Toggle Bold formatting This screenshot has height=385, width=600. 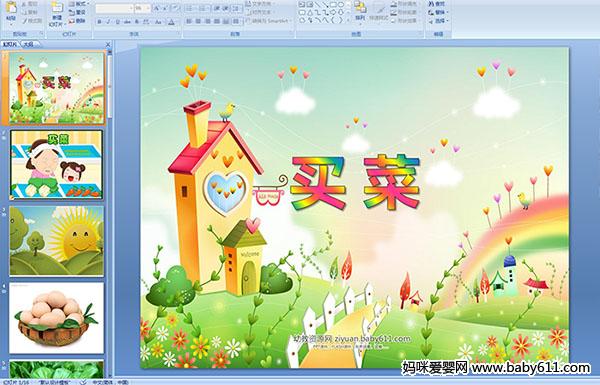coord(99,22)
